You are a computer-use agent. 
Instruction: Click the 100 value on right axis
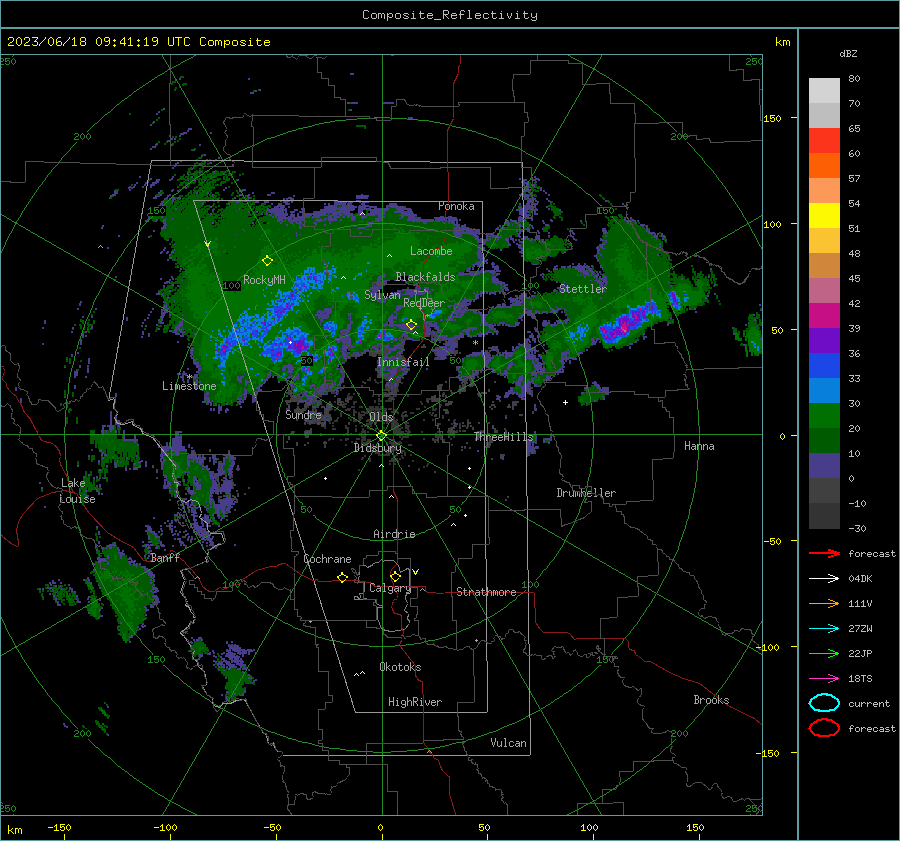pyautogui.click(x=772, y=224)
